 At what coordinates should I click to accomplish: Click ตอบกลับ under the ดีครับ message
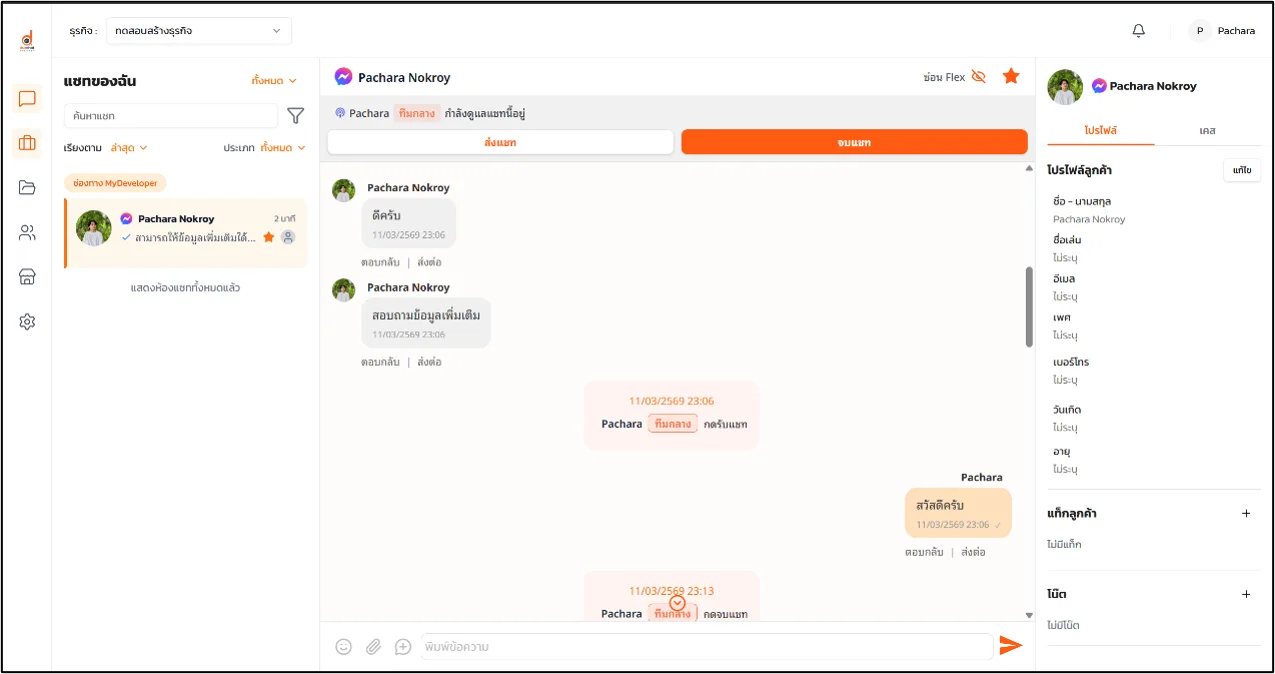tap(380, 262)
